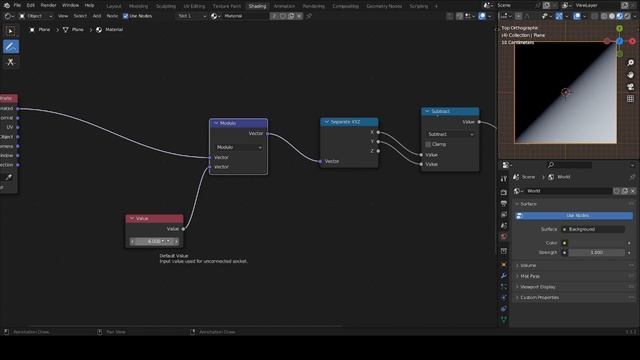Adjust the Strength 1.000 slider
The height and width of the screenshot is (360, 640).
click(x=596, y=253)
